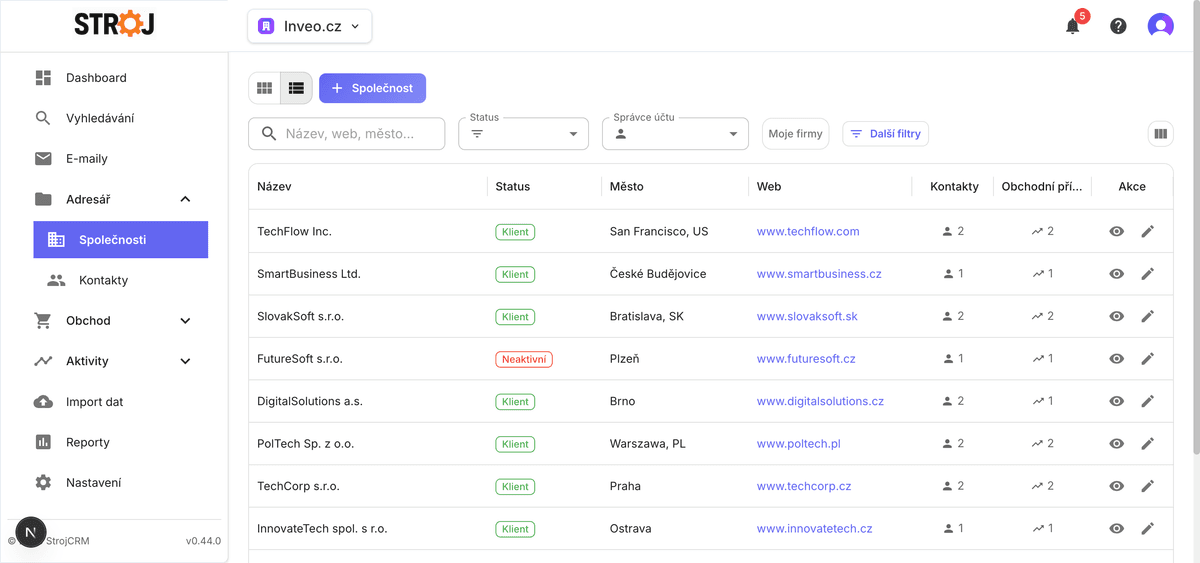This screenshot has width=1200, height=563.
Task: Click the add Společnost button
Action: 372,88
